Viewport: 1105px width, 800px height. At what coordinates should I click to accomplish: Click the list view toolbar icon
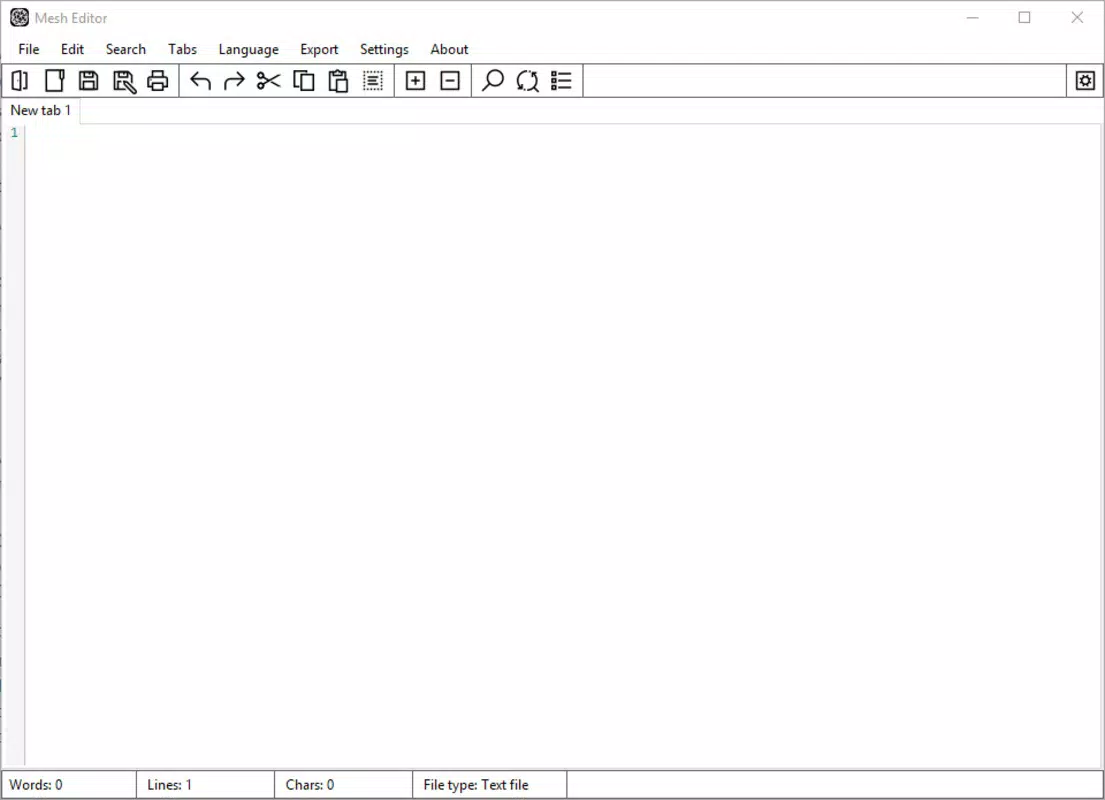click(562, 80)
